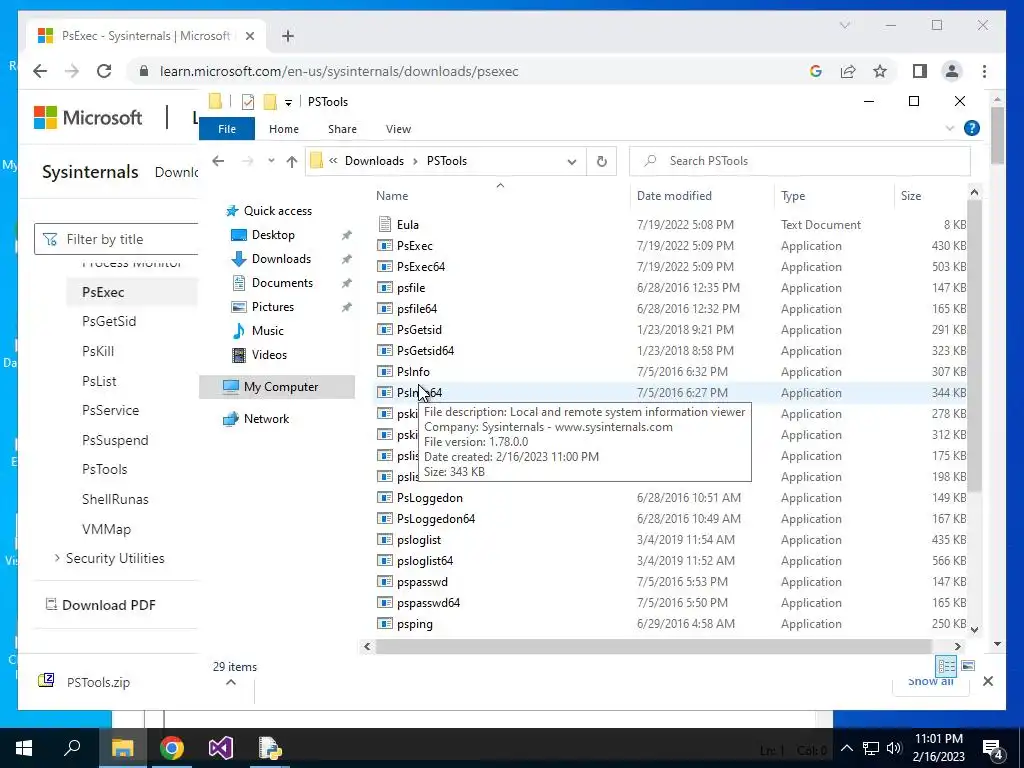Screen dimensions: 1024x768
Task: Close the Chrome downloads bar
Action: [988, 681]
